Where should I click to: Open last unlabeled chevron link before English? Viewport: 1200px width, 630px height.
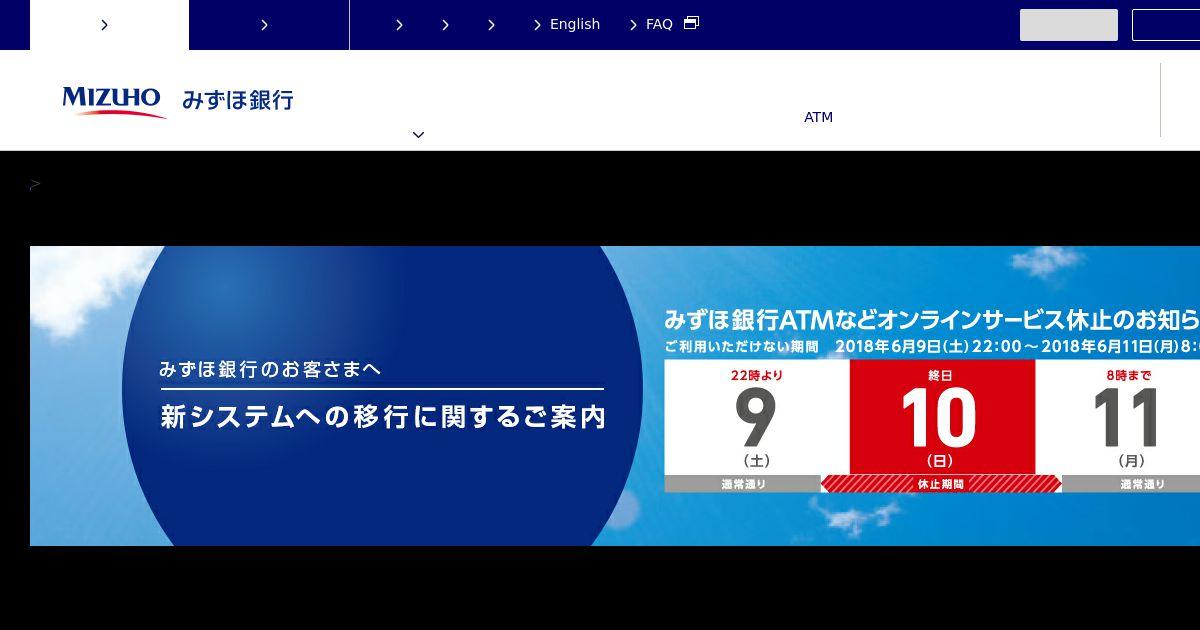(x=491, y=25)
